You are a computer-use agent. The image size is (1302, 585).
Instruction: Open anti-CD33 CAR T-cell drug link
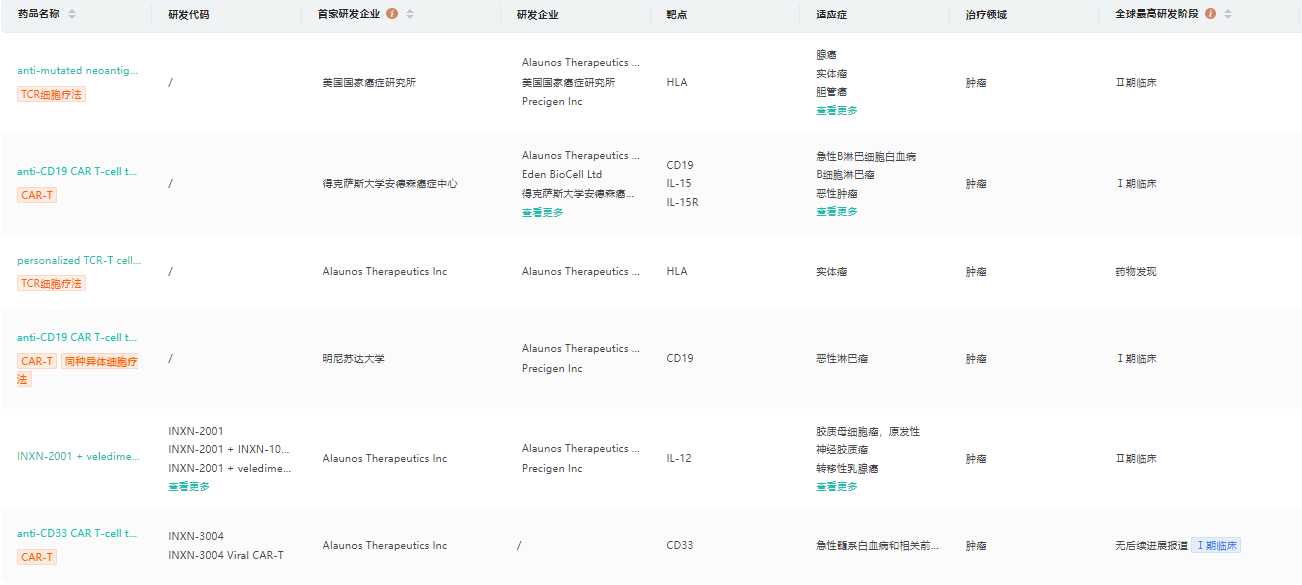[77, 534]
